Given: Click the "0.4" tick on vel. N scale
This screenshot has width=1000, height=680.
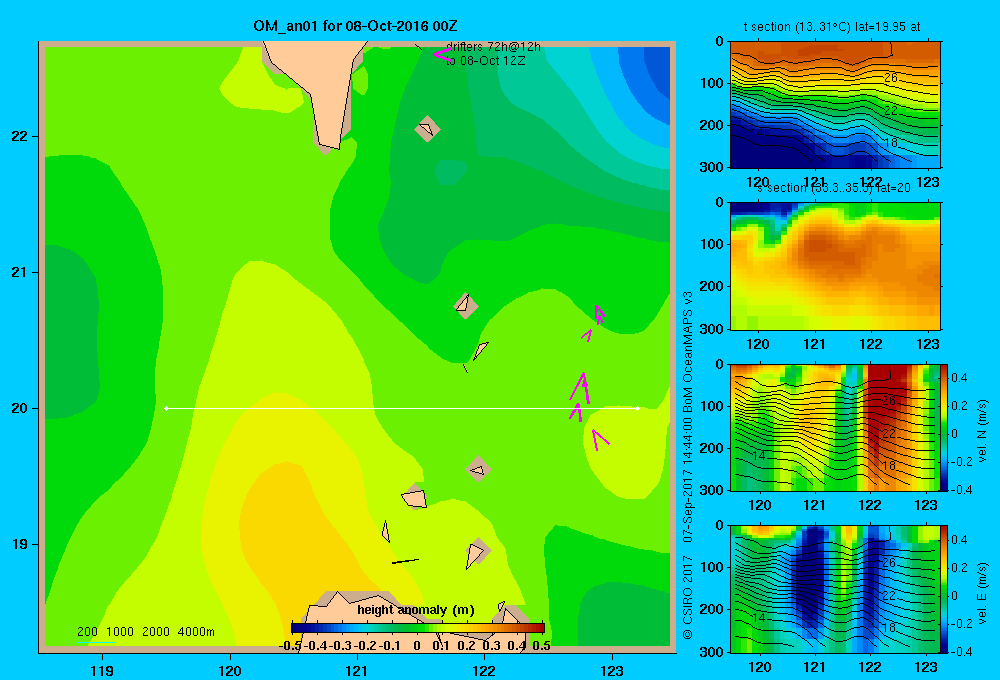Looking at the screenshot, I should (x=959, y=378).
